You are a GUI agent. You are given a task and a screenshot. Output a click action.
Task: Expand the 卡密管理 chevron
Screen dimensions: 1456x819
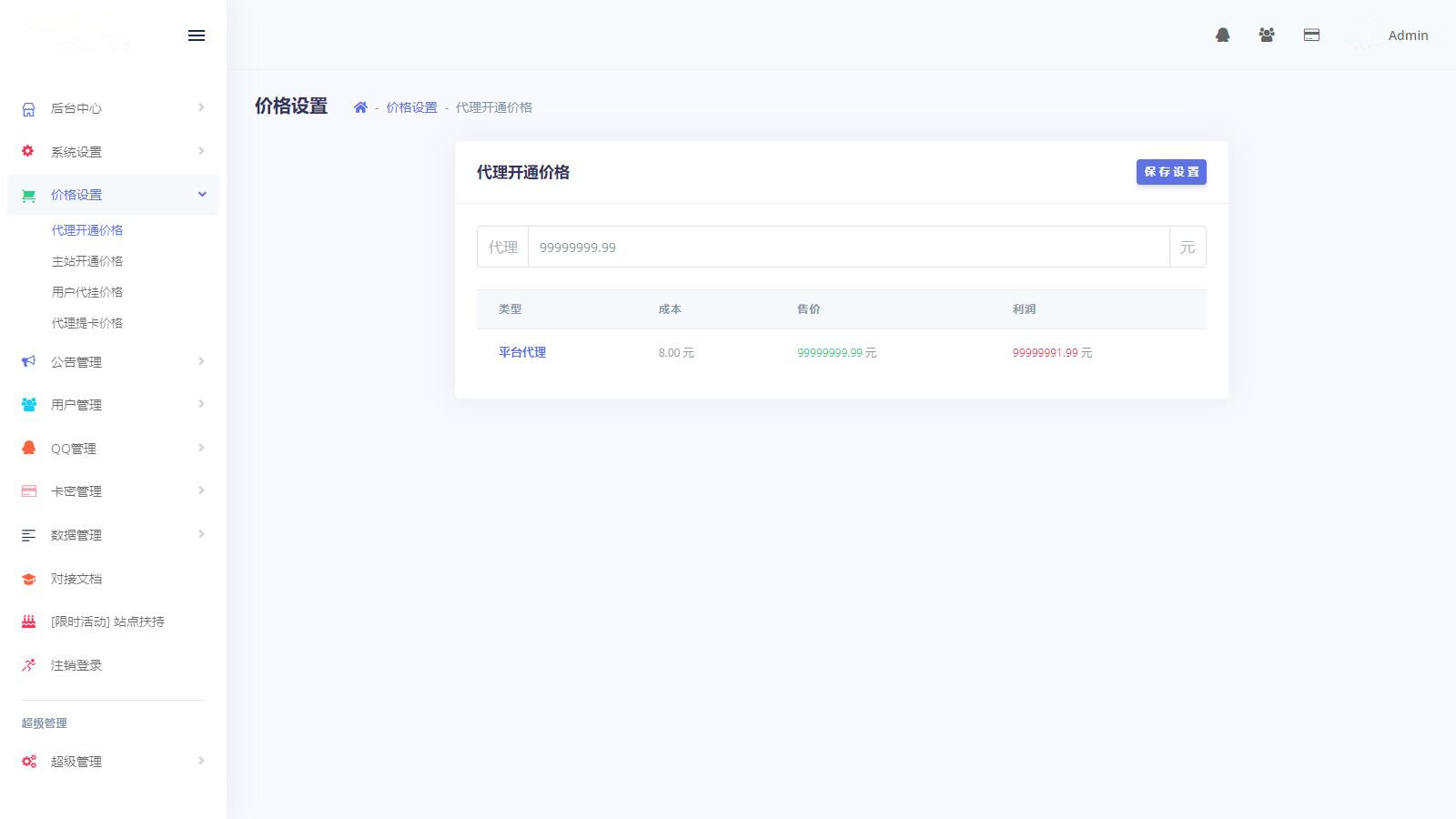point(201,490)
